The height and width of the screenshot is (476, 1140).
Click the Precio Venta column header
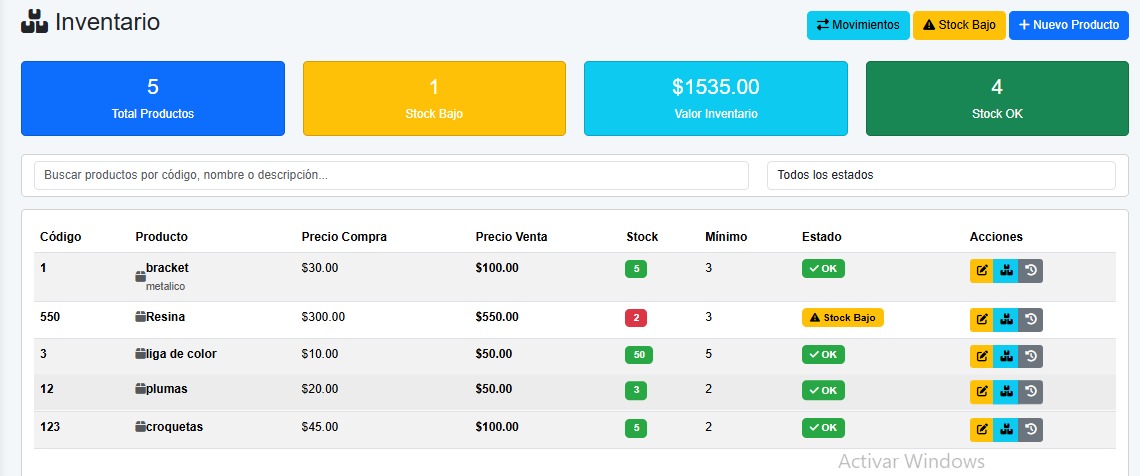point(511,237)
